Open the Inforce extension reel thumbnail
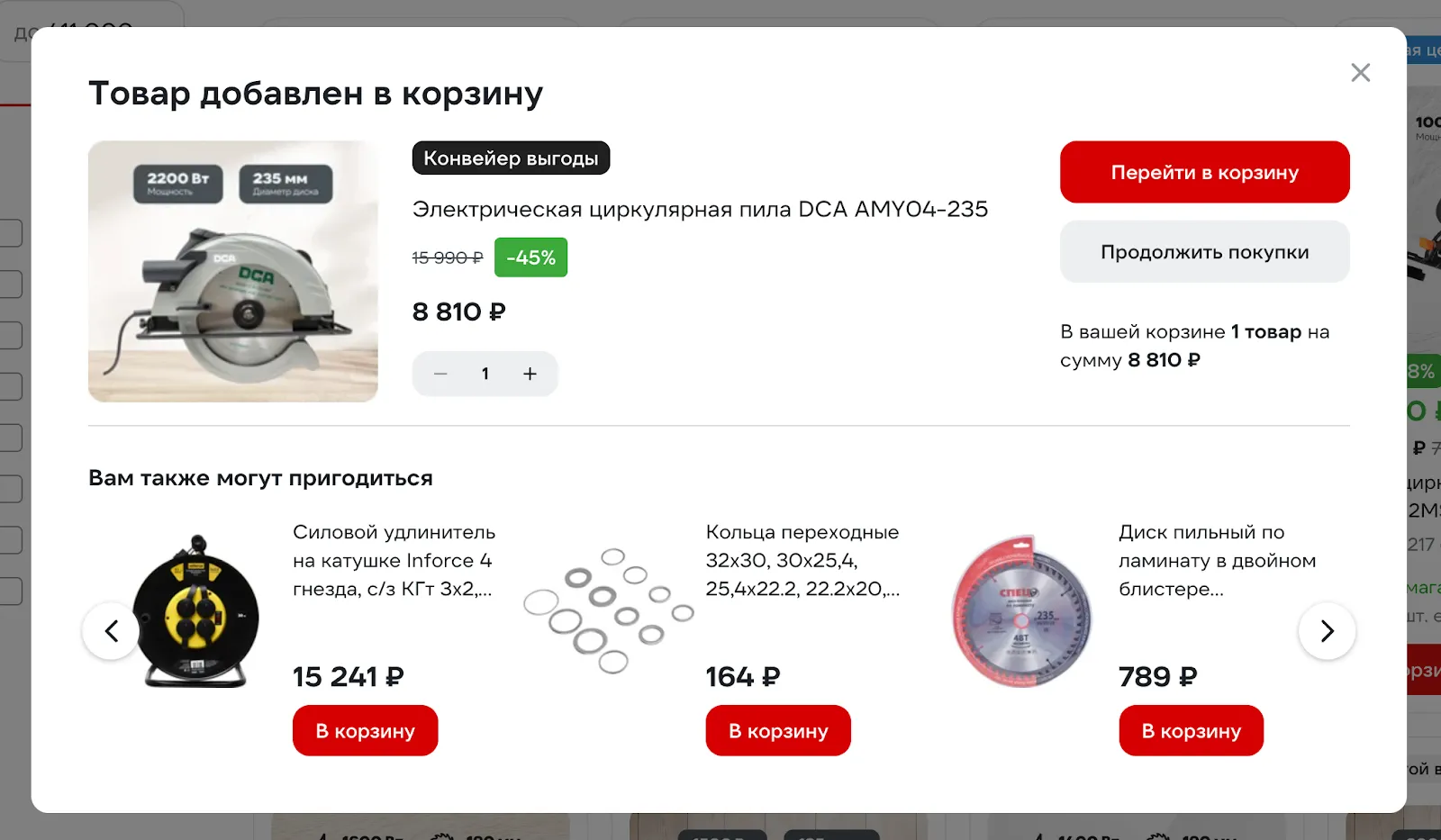The image size is (1441, 840). click(195, 612)
